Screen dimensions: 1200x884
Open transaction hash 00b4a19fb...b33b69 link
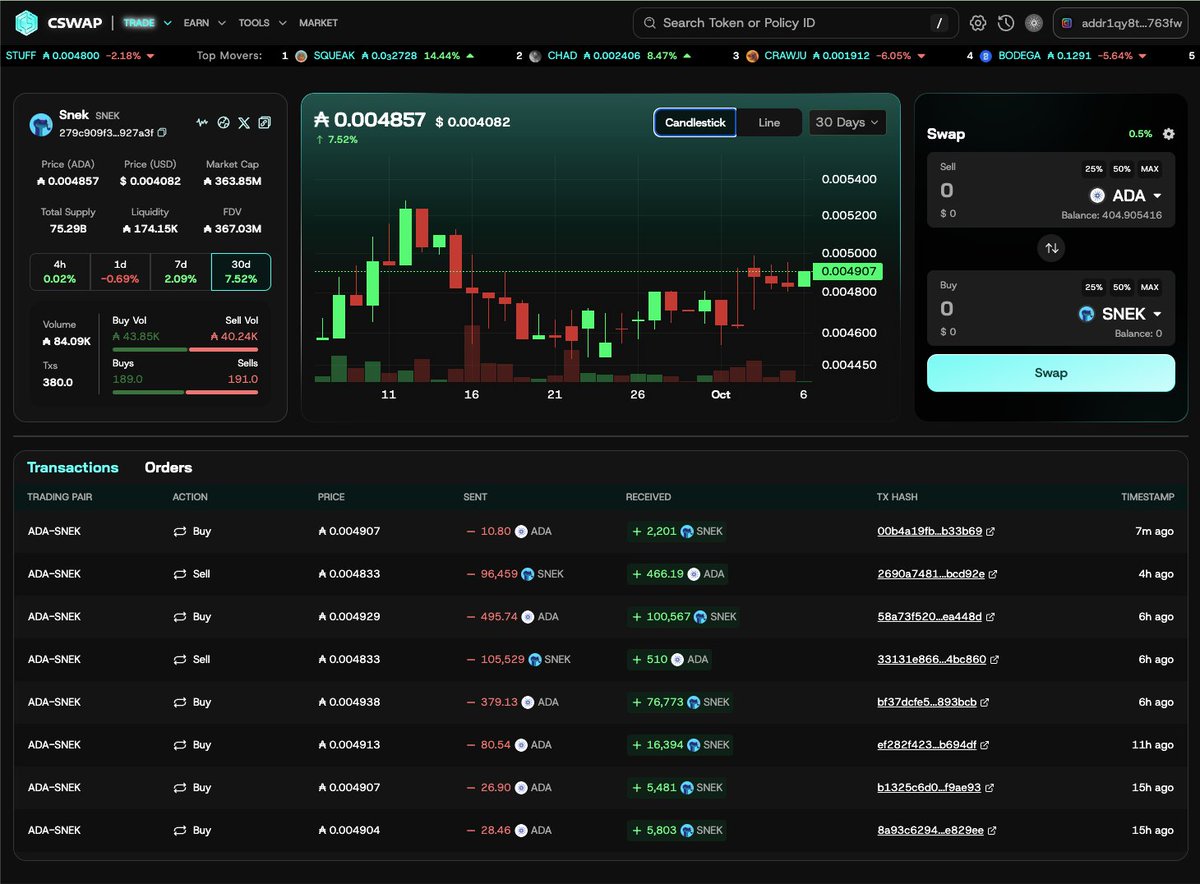click(x=929, y=532)
